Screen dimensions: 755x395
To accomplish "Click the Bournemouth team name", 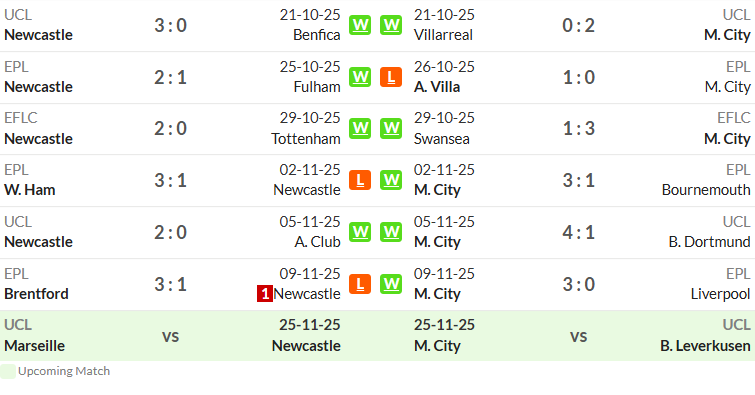I will click(x=706, y=190).
